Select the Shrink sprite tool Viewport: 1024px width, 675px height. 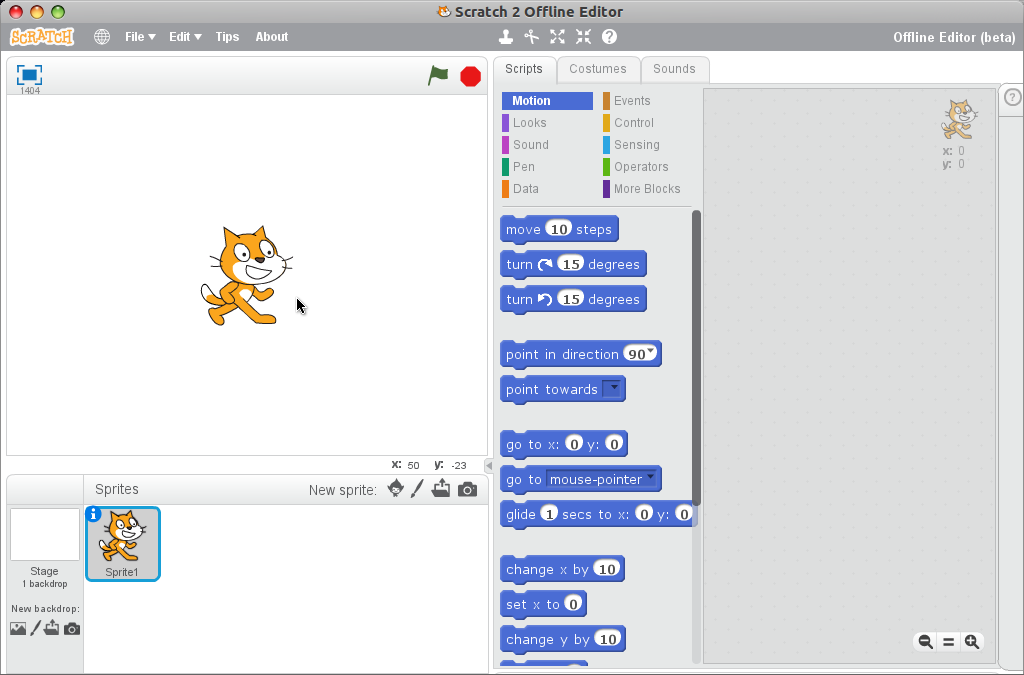coord(583,37)
